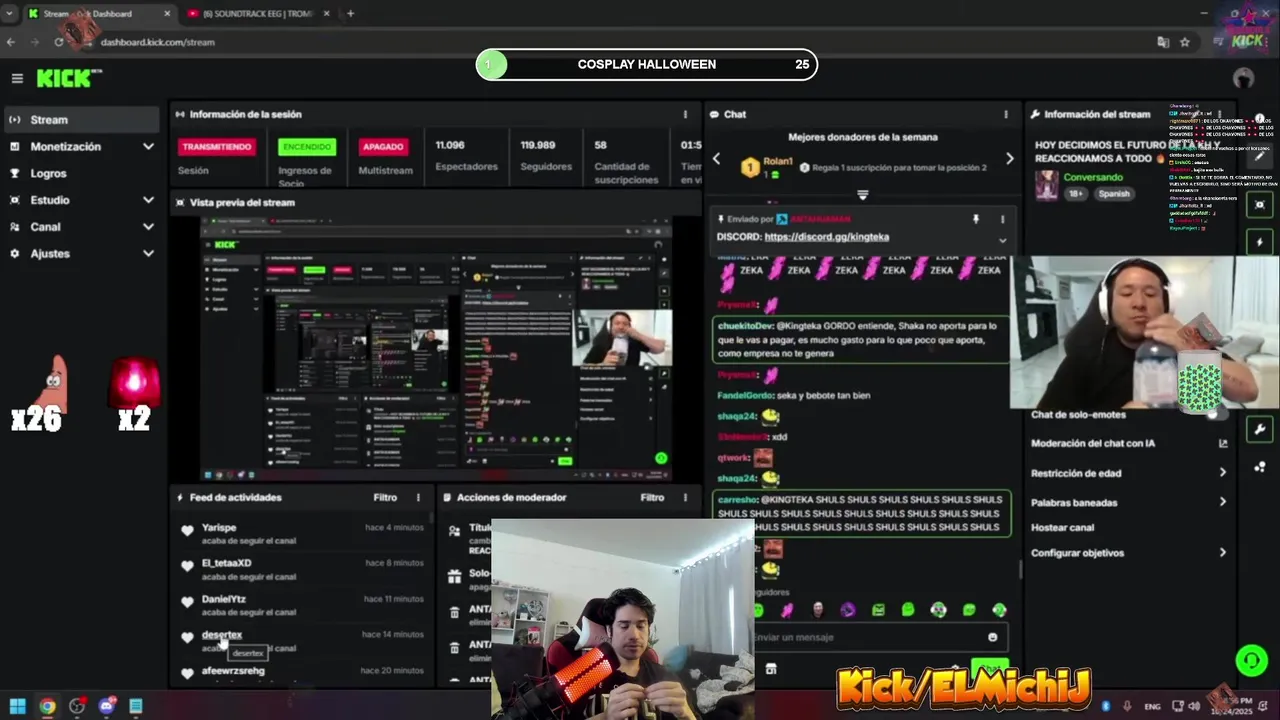Go to next top donor with right arrow
1280x720 pixels.
pyautogui.click(x=1009, y=159)
